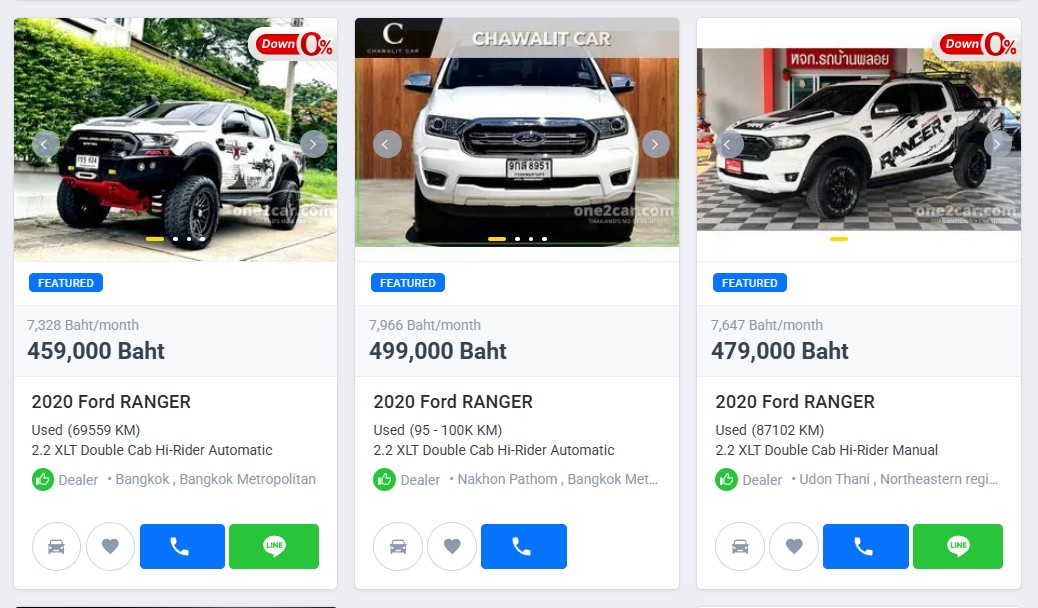Show the previous photo of the Chawalit Car Ranger
Image resolution: width=1038 pixels, height=608 pixels.
click(x=387, y=144)
